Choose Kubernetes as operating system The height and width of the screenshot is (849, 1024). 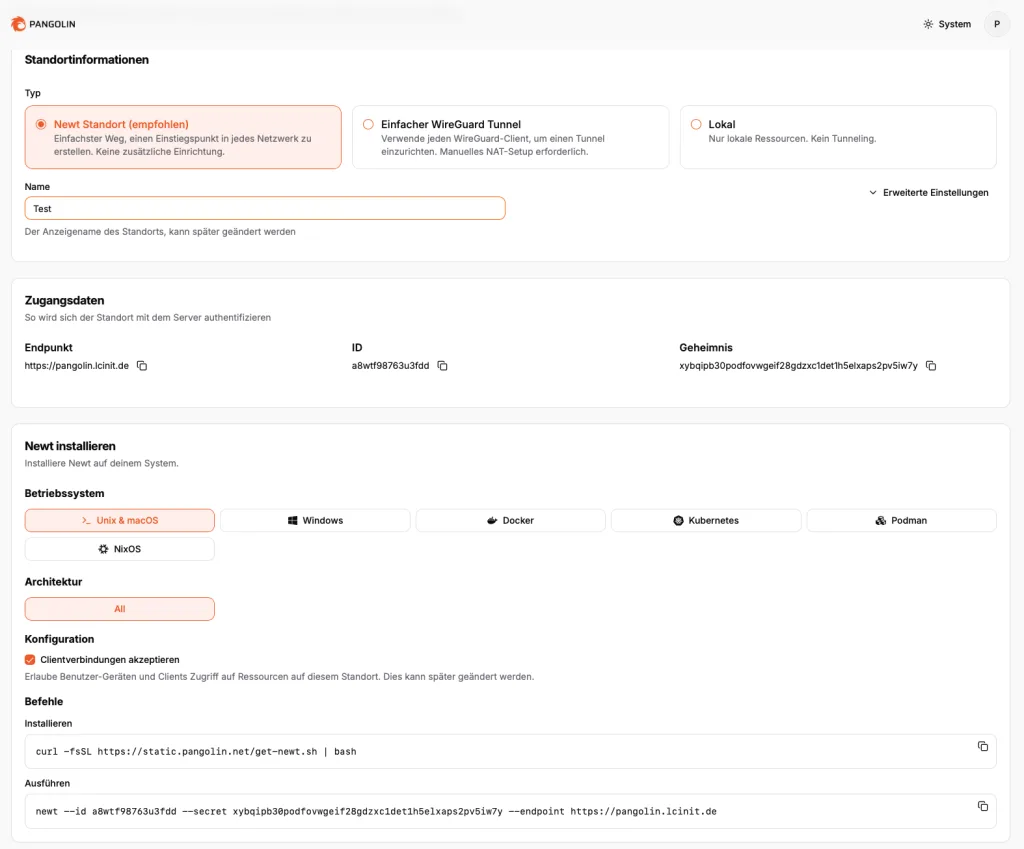(706, 521)
